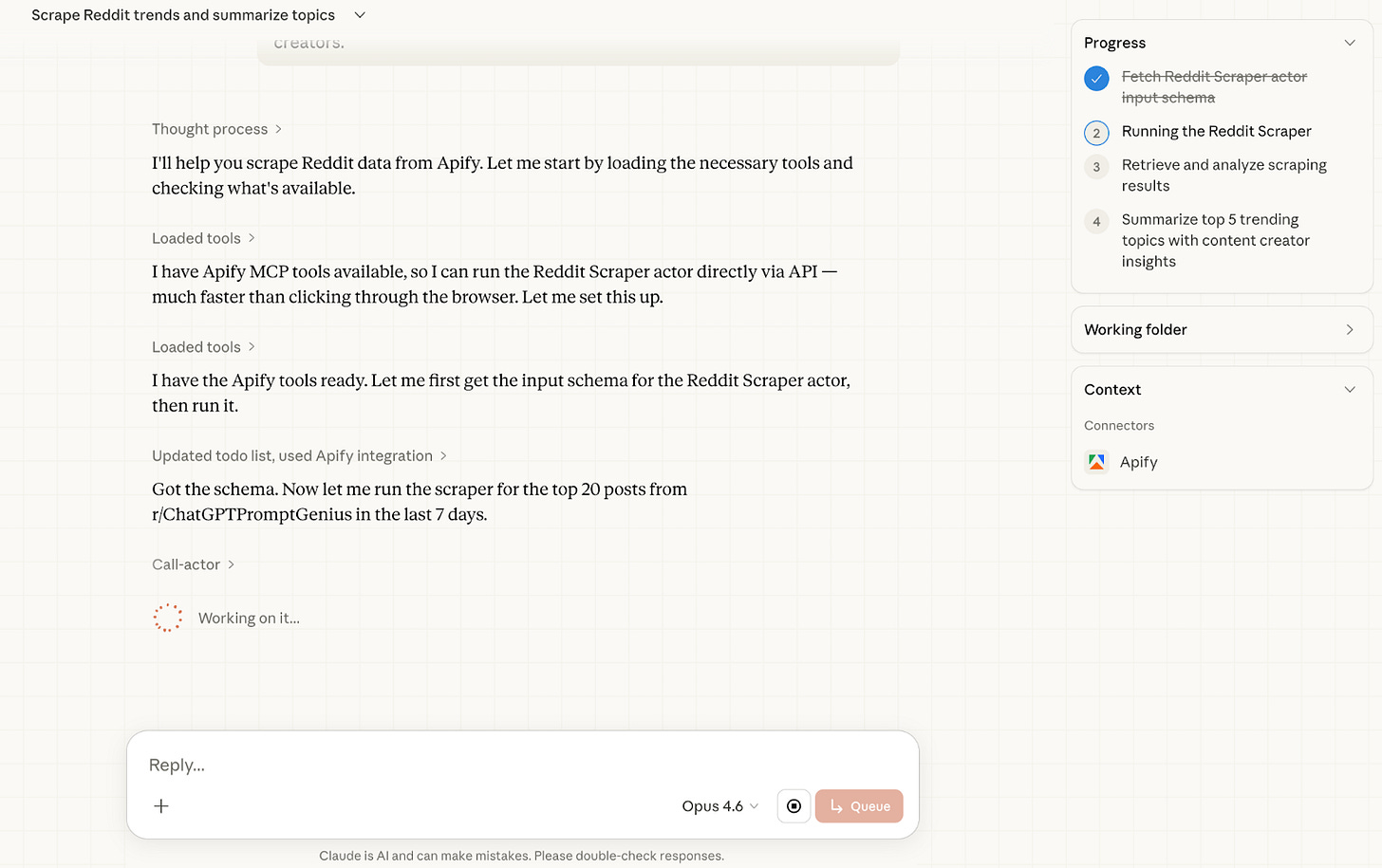Expand the Working folder panel
This screenshot has height=868, width=1382.
[x=1222, y=330]
